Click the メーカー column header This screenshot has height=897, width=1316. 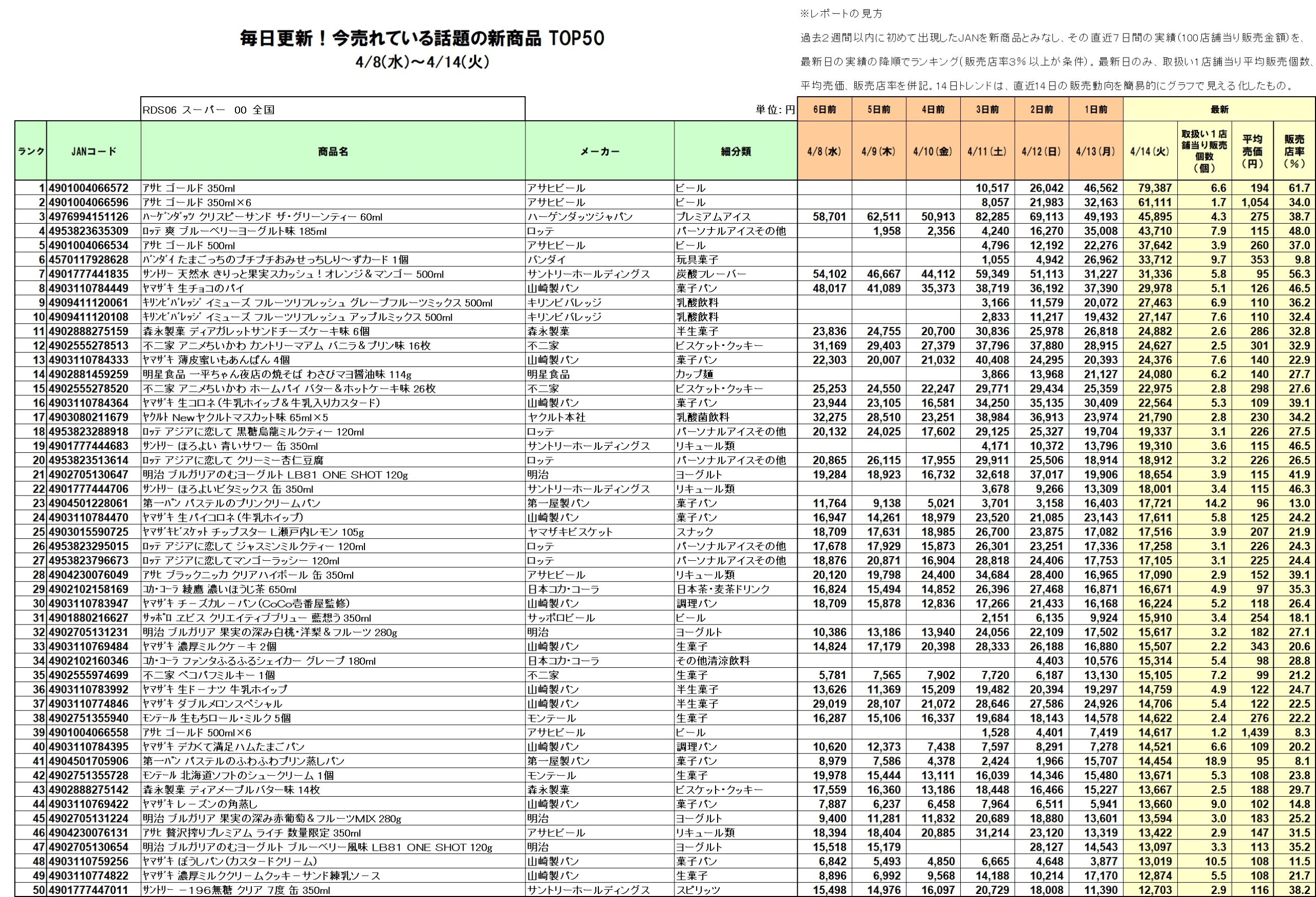600,151
